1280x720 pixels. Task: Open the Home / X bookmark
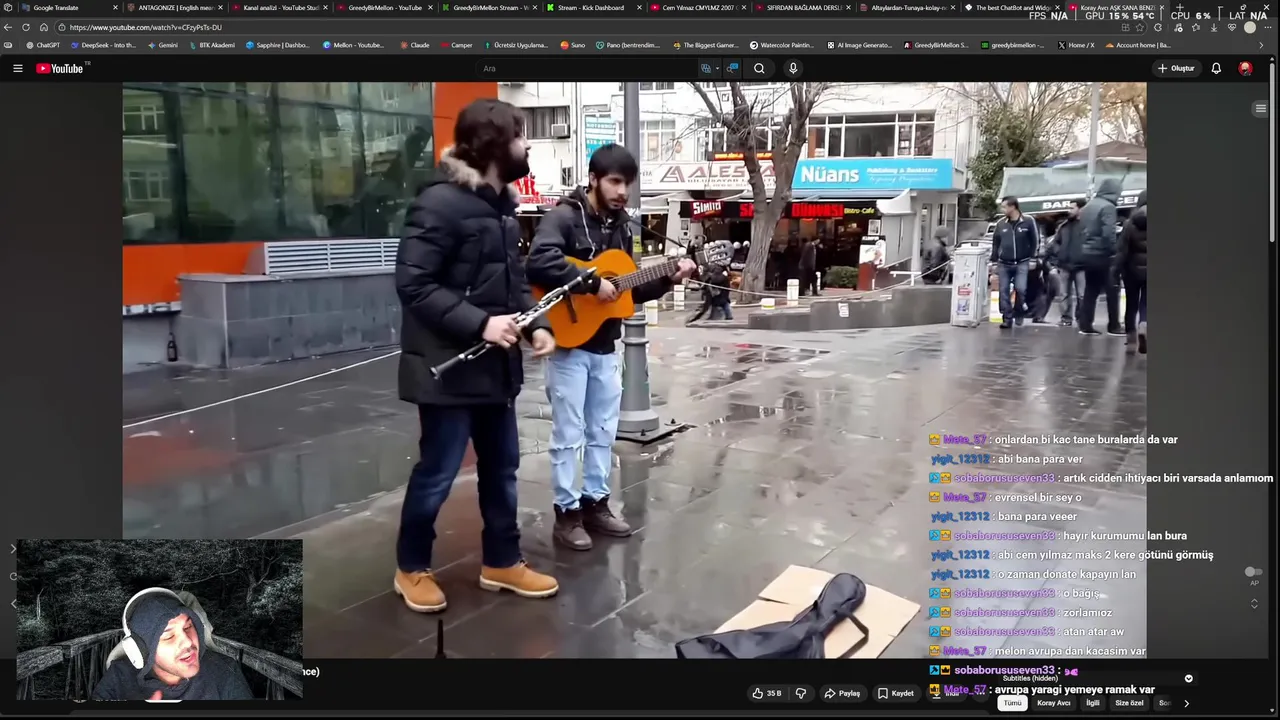pyautogui.click(x=1076, y=45)
